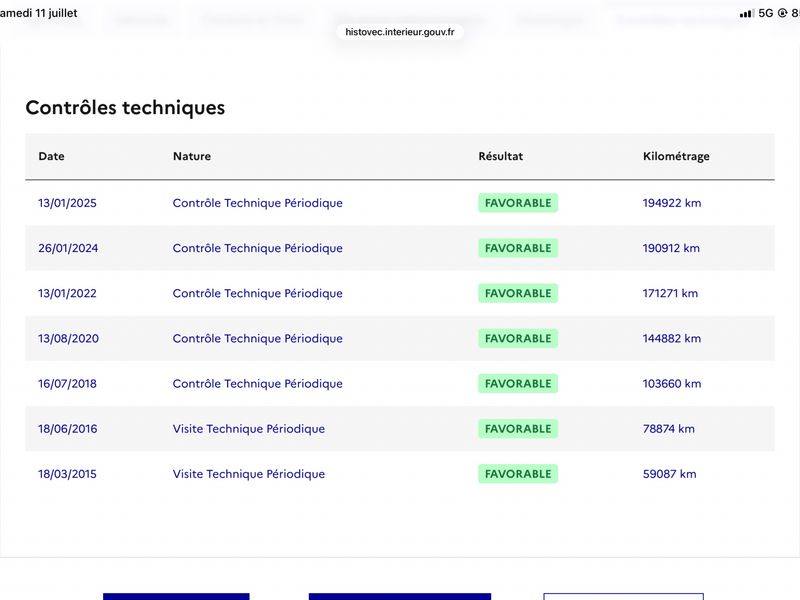
Task: Click Contrôle Technique Périodique in 26/01/2024 row
Action: (x=258, y=248)
